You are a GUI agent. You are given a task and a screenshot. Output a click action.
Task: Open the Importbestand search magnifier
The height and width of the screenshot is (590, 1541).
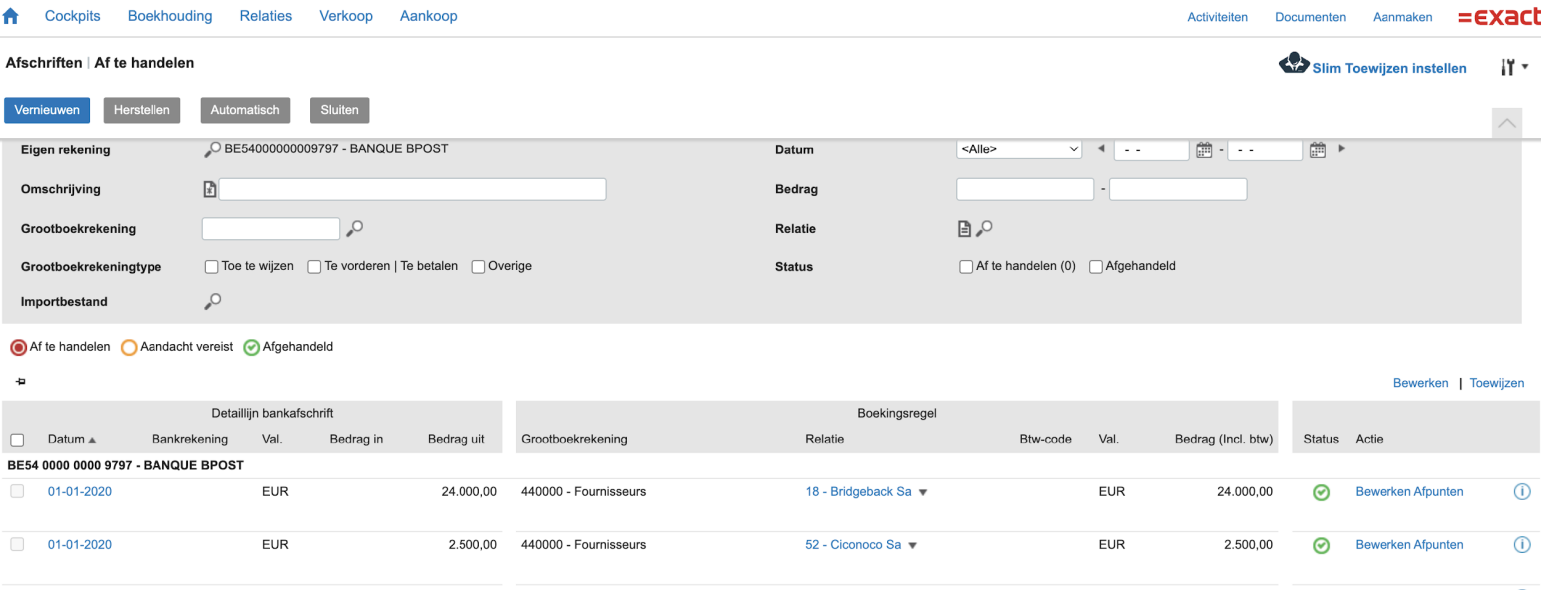[211, 301]
